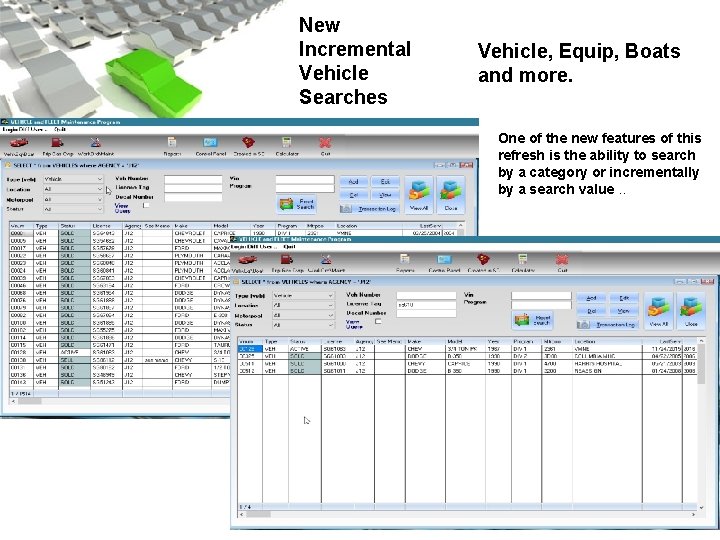Focus Vin field in front window
The width and height of the screenshot is (720, 540).
click(x=541, y=295)
